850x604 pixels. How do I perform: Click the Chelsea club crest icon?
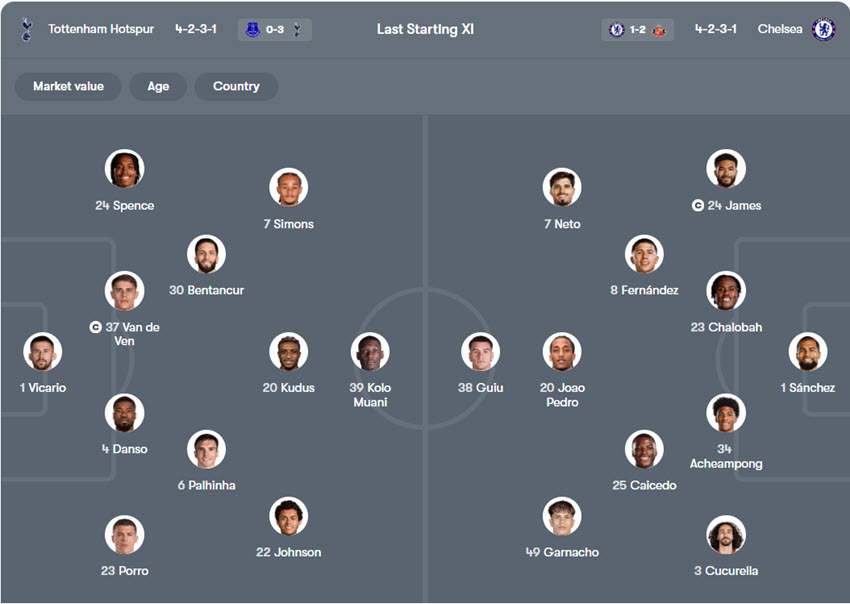(823, 29)
